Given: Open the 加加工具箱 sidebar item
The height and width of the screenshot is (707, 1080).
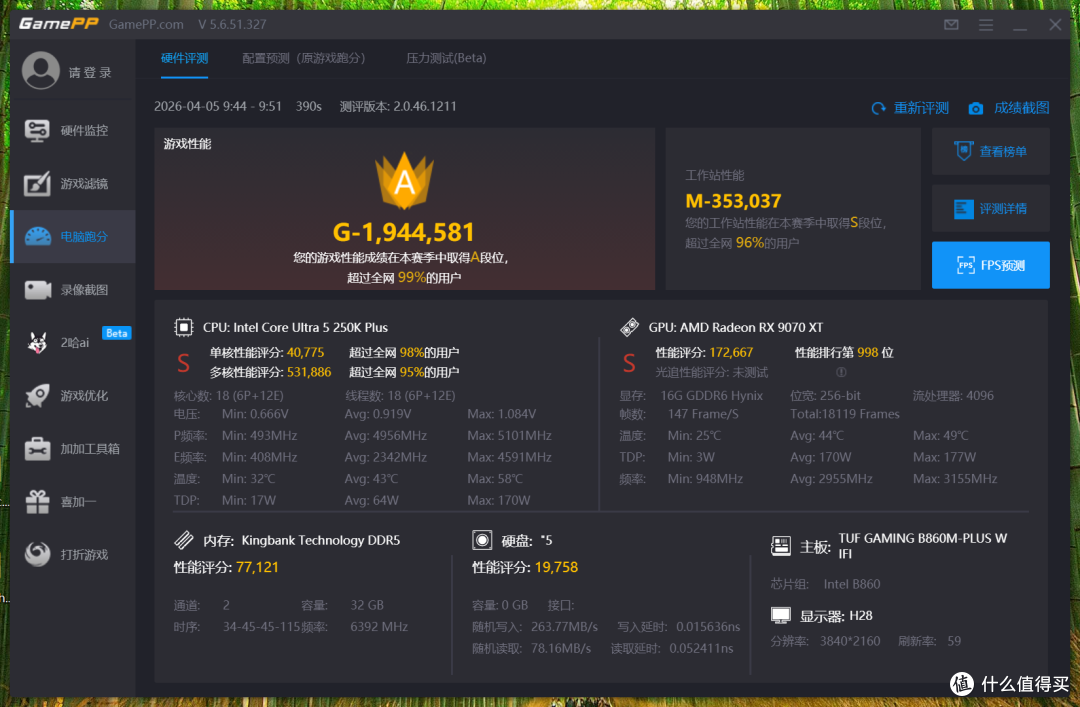Looking at the screenshot, I should (x=72, y=449).
